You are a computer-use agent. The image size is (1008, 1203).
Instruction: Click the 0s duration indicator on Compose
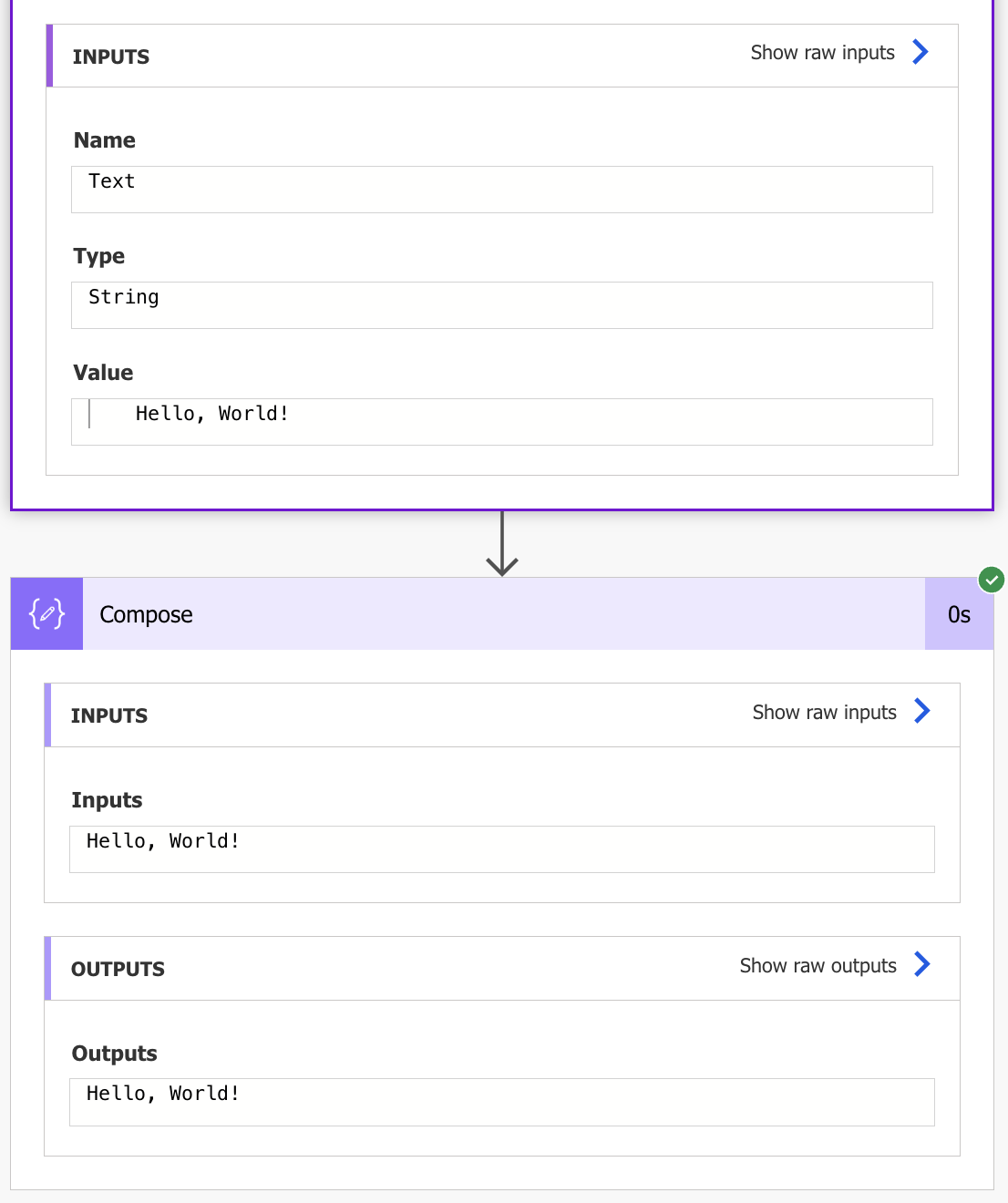[959, 614]
